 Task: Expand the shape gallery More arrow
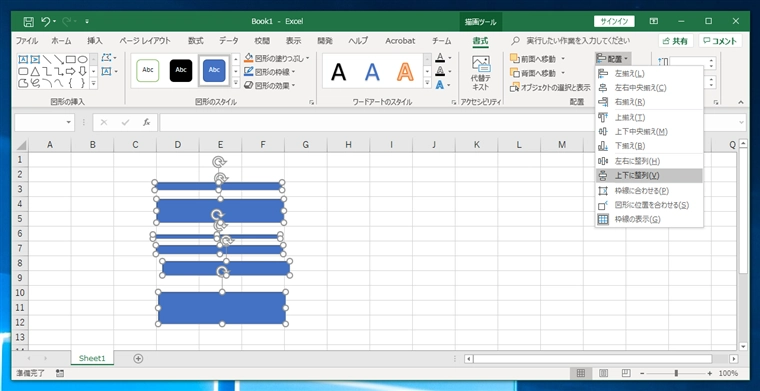point(94,83)
